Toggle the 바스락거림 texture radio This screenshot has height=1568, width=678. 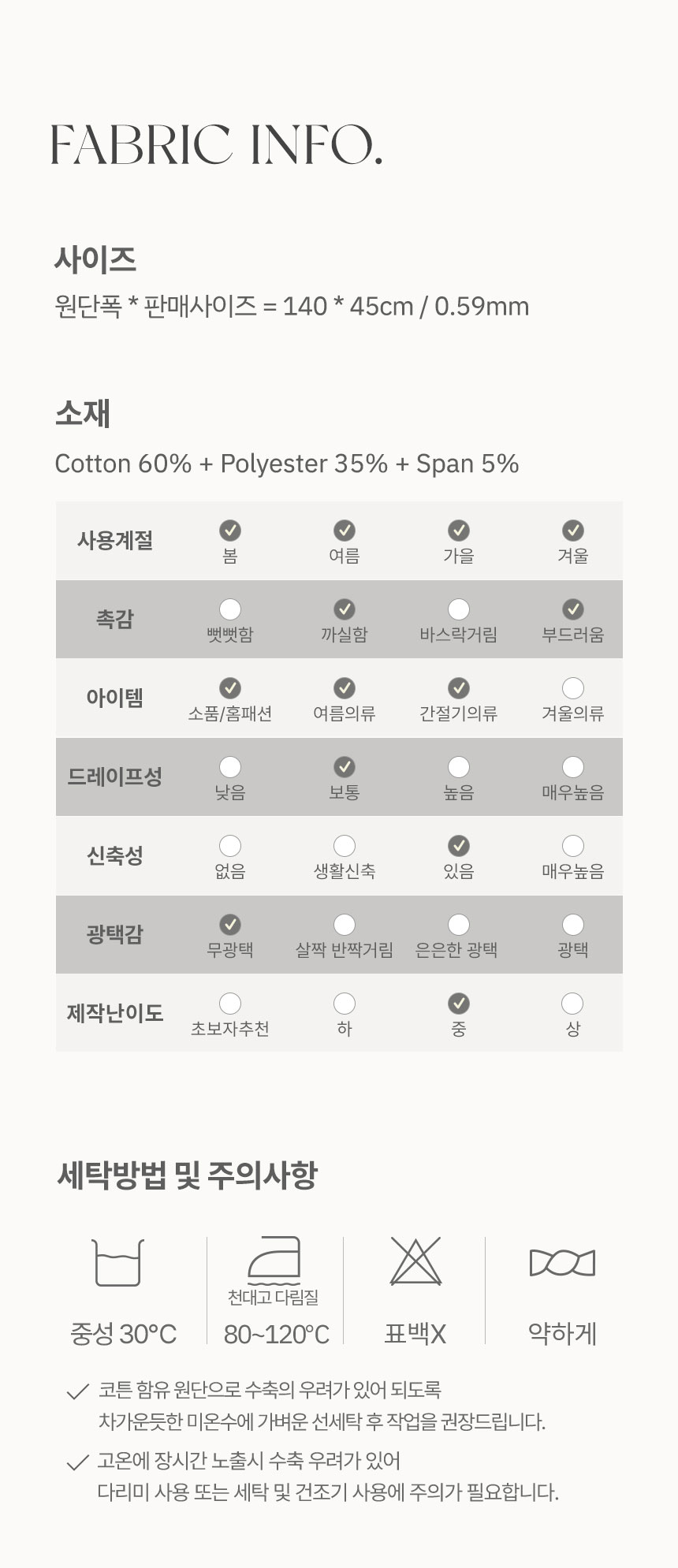tap(459, 609)
